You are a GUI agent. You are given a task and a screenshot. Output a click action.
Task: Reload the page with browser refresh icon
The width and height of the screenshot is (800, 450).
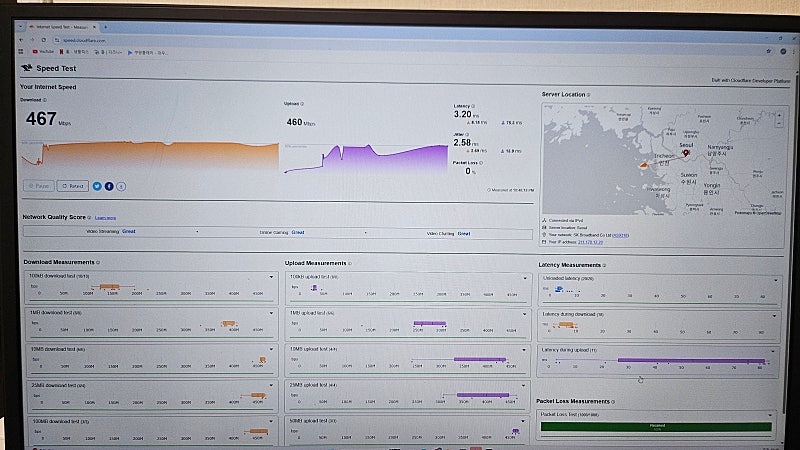(46, 39)
